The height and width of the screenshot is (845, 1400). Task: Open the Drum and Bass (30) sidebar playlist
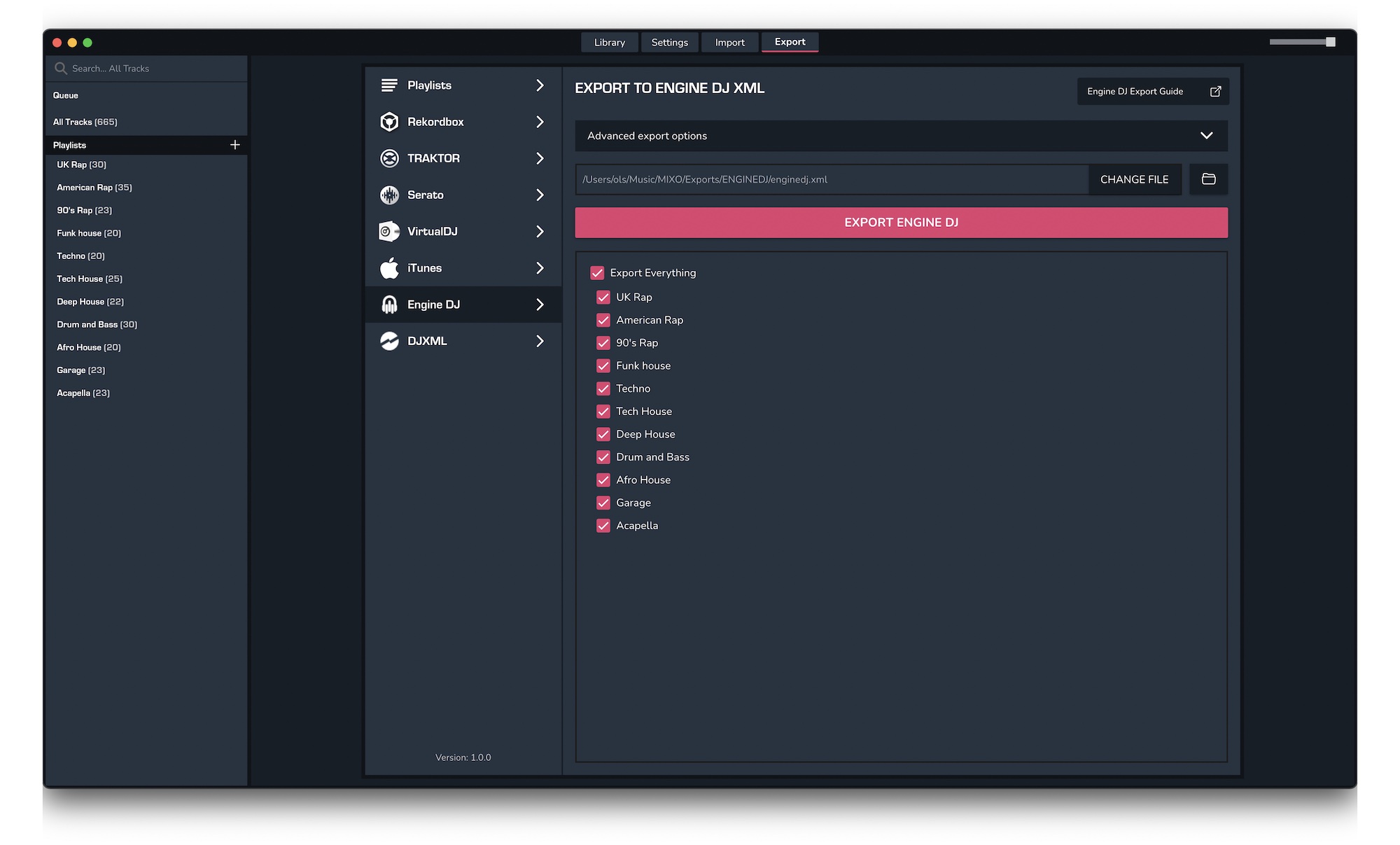tap(97, 325)
